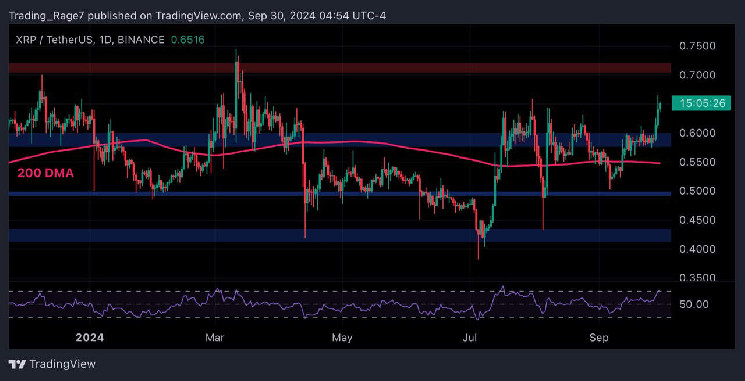Image resolution: width=745 pixels, height=381 pixels.
Task: Select the 200 DMA label
Action: tap(46, 174)
